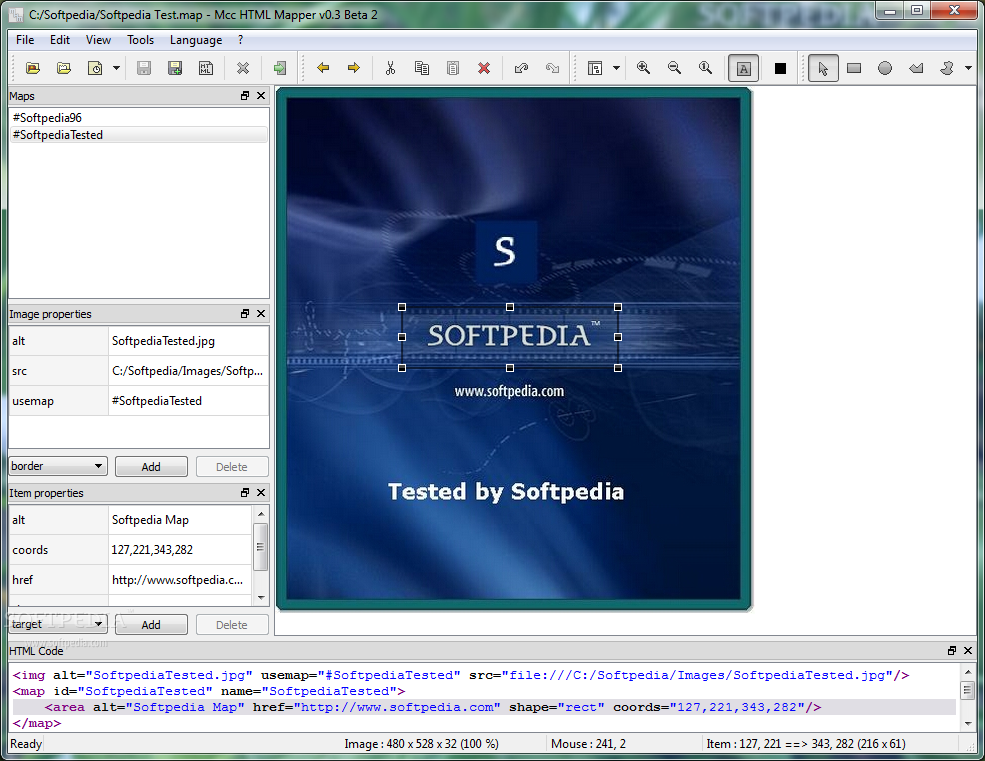
Task: Reset zoom to 100% magnifier icon
Action: (705, 68)
